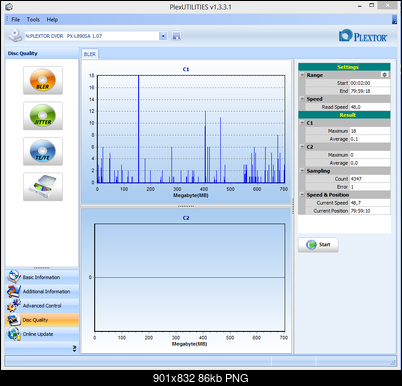This screenshot has width=402, height=386.
Task: Collapse the Speed & Position section
Action: point(302,195)
